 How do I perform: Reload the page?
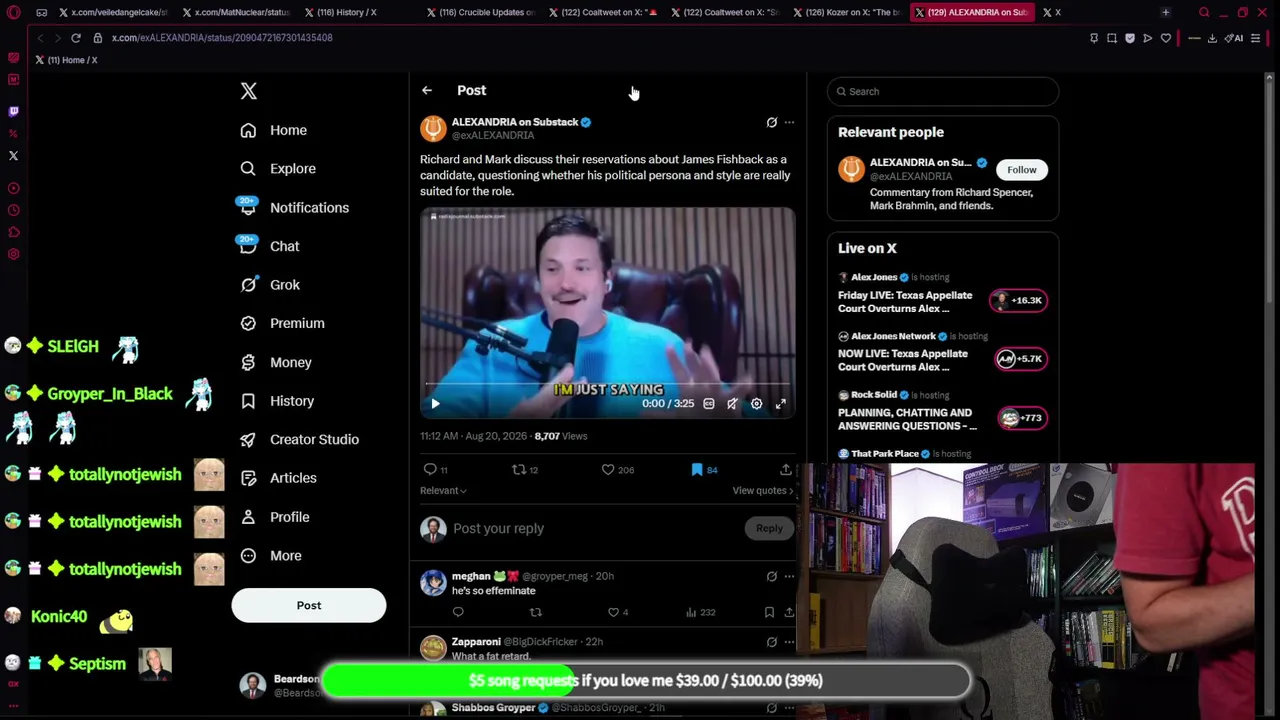pos(76,38)
